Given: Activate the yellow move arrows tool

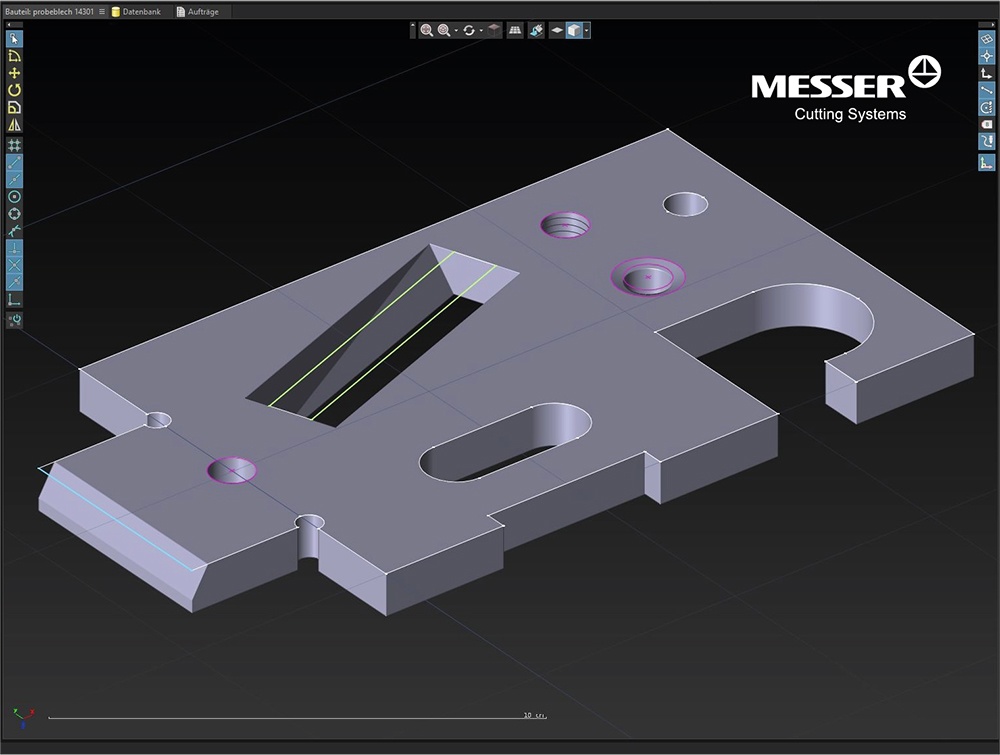Looking at the screenshot, I should [14, 73].
